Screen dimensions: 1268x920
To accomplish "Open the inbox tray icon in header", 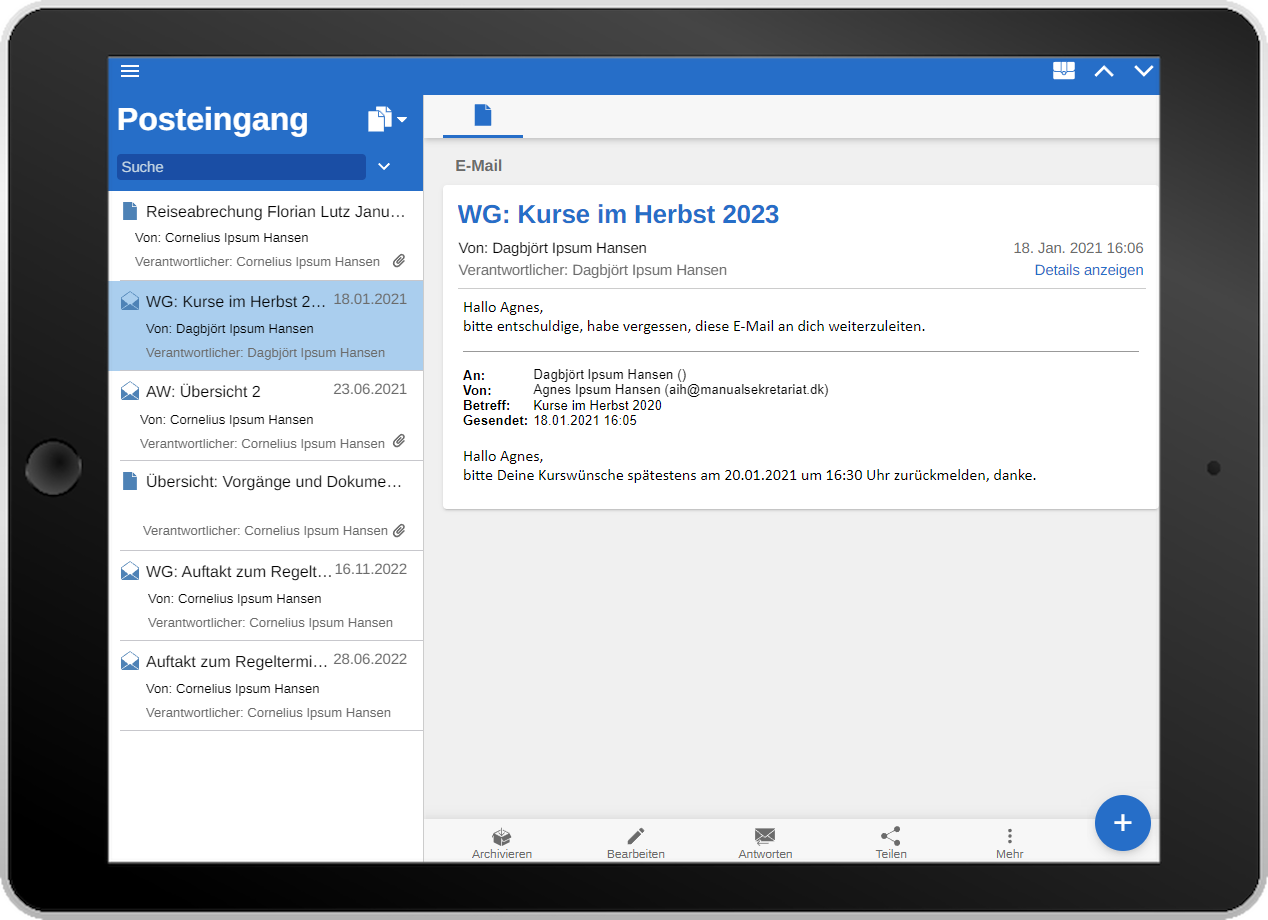I will tap(1064, 71).
